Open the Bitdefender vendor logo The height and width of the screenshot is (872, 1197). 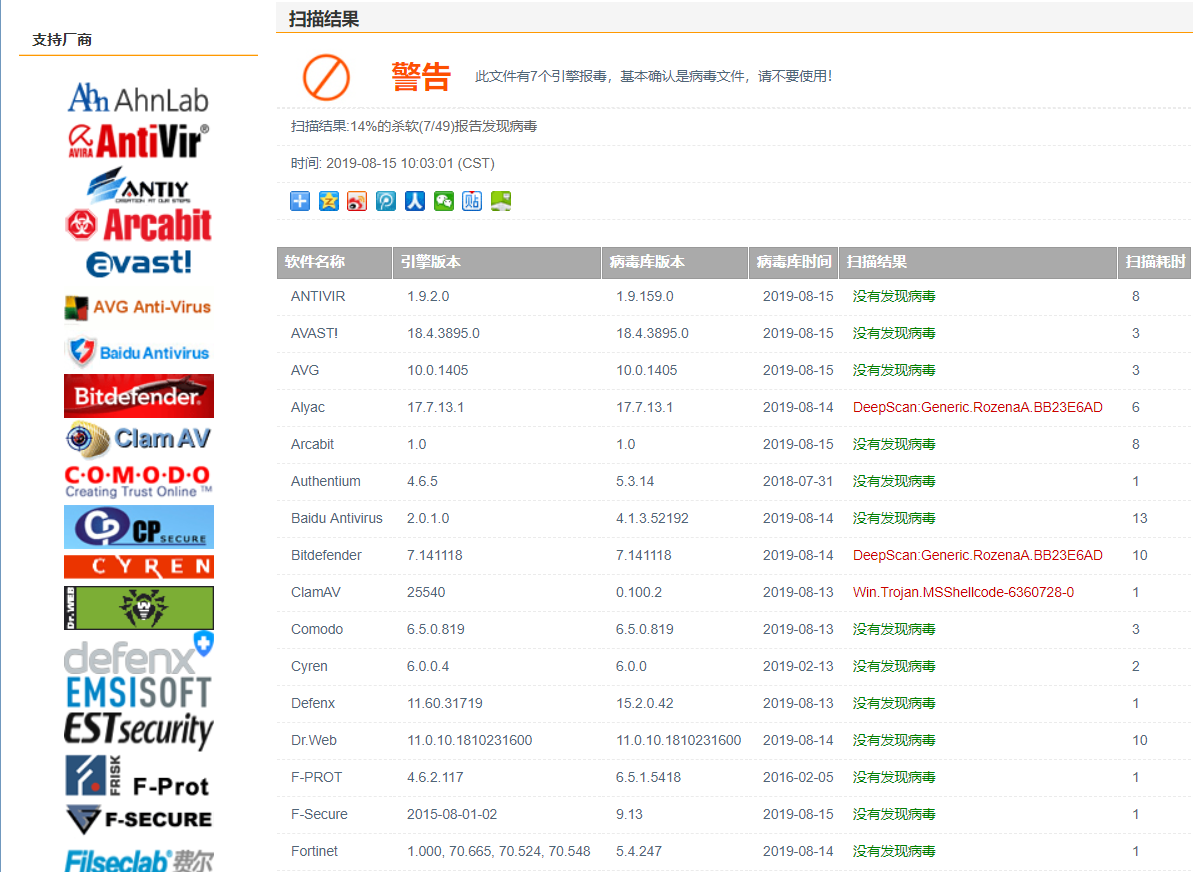pos(139,396)
